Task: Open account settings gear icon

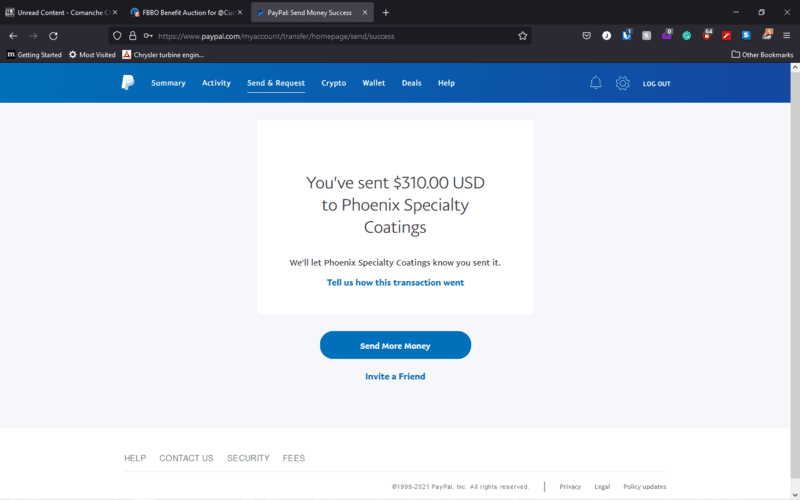Action: tap(622, 83)
